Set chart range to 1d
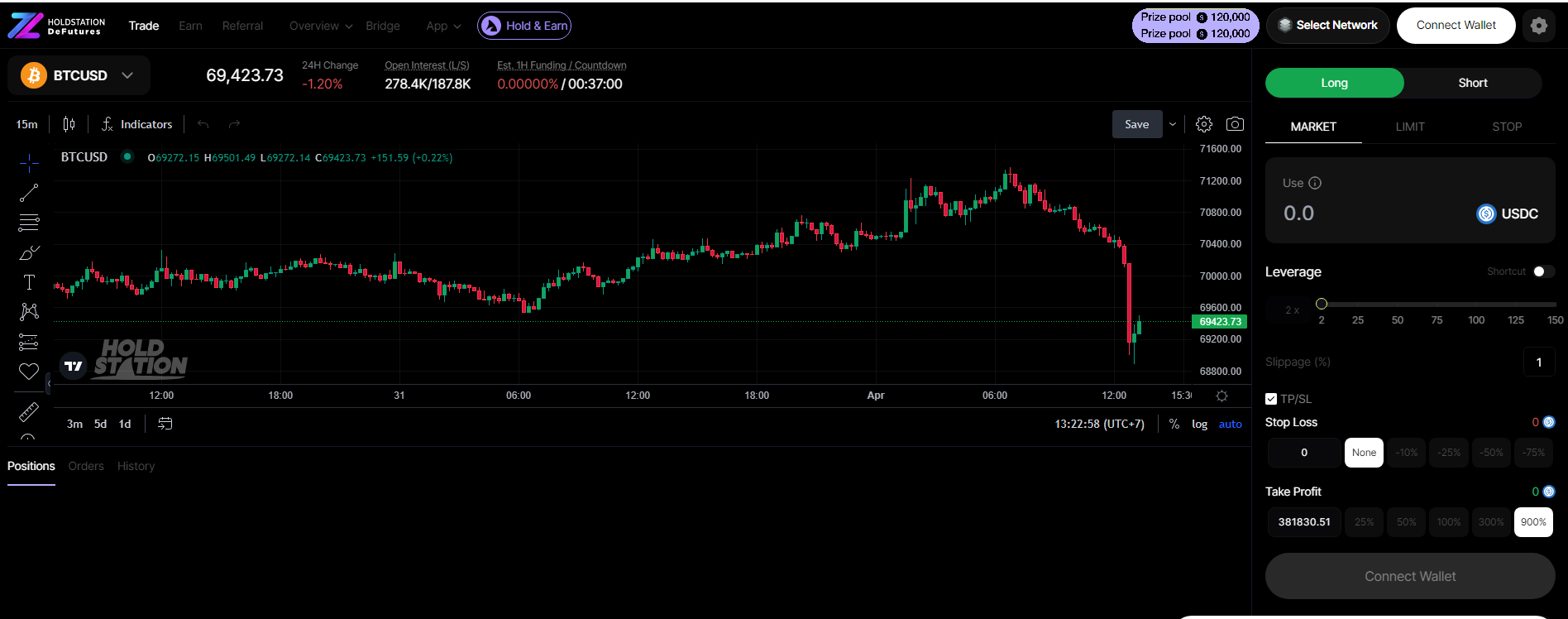This screenshot has width=1568, height=619. pos(125,424)
